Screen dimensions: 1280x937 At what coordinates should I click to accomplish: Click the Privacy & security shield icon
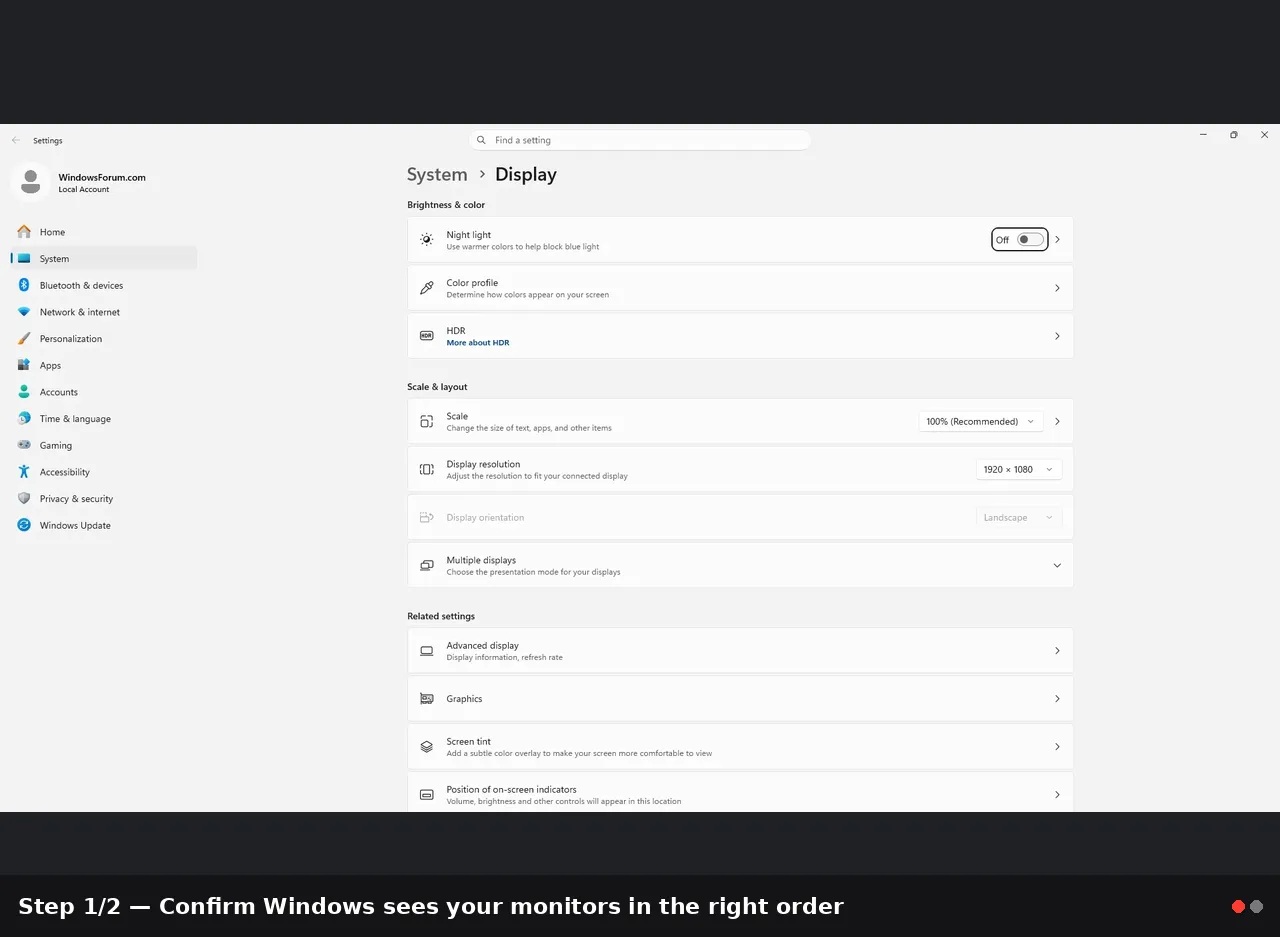(24, 498)
